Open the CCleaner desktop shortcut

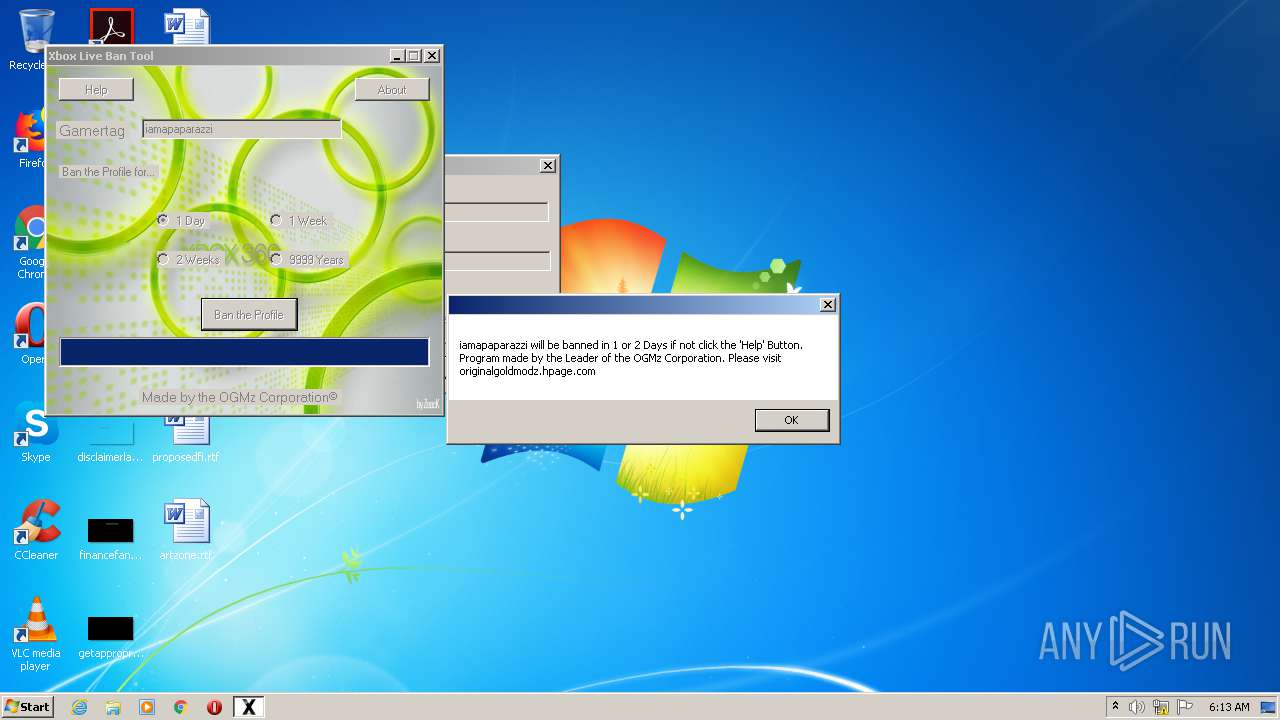pyautogui.click(x=36, y=530)
